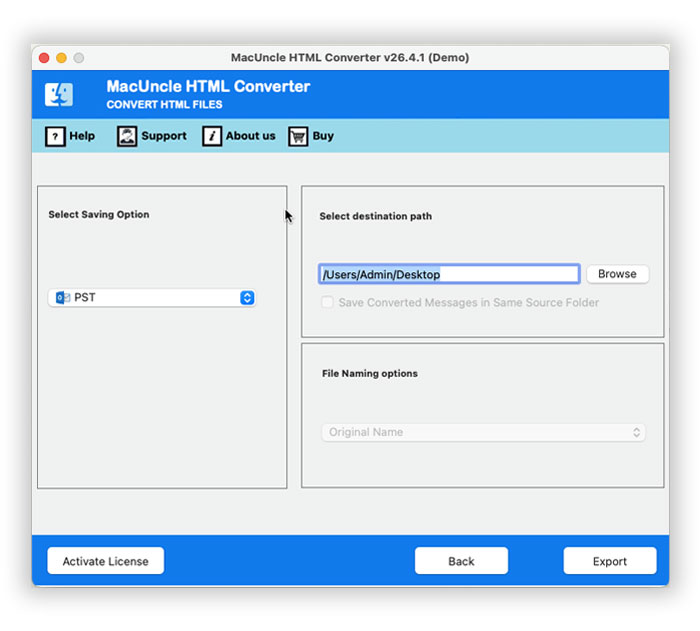
Task: Click the Activate License button
Action: (x=106, y=561)
